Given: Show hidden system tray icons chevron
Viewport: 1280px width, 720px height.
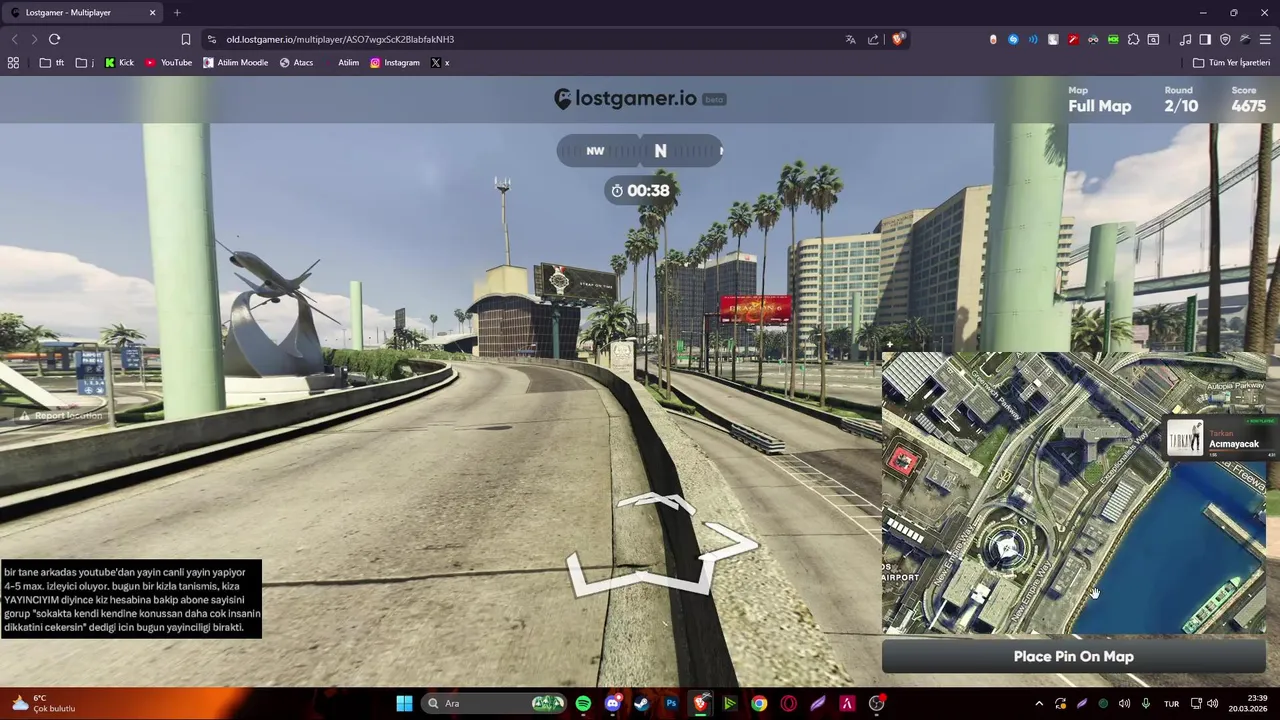Looking at the screenshot, I should (1038, 703).
